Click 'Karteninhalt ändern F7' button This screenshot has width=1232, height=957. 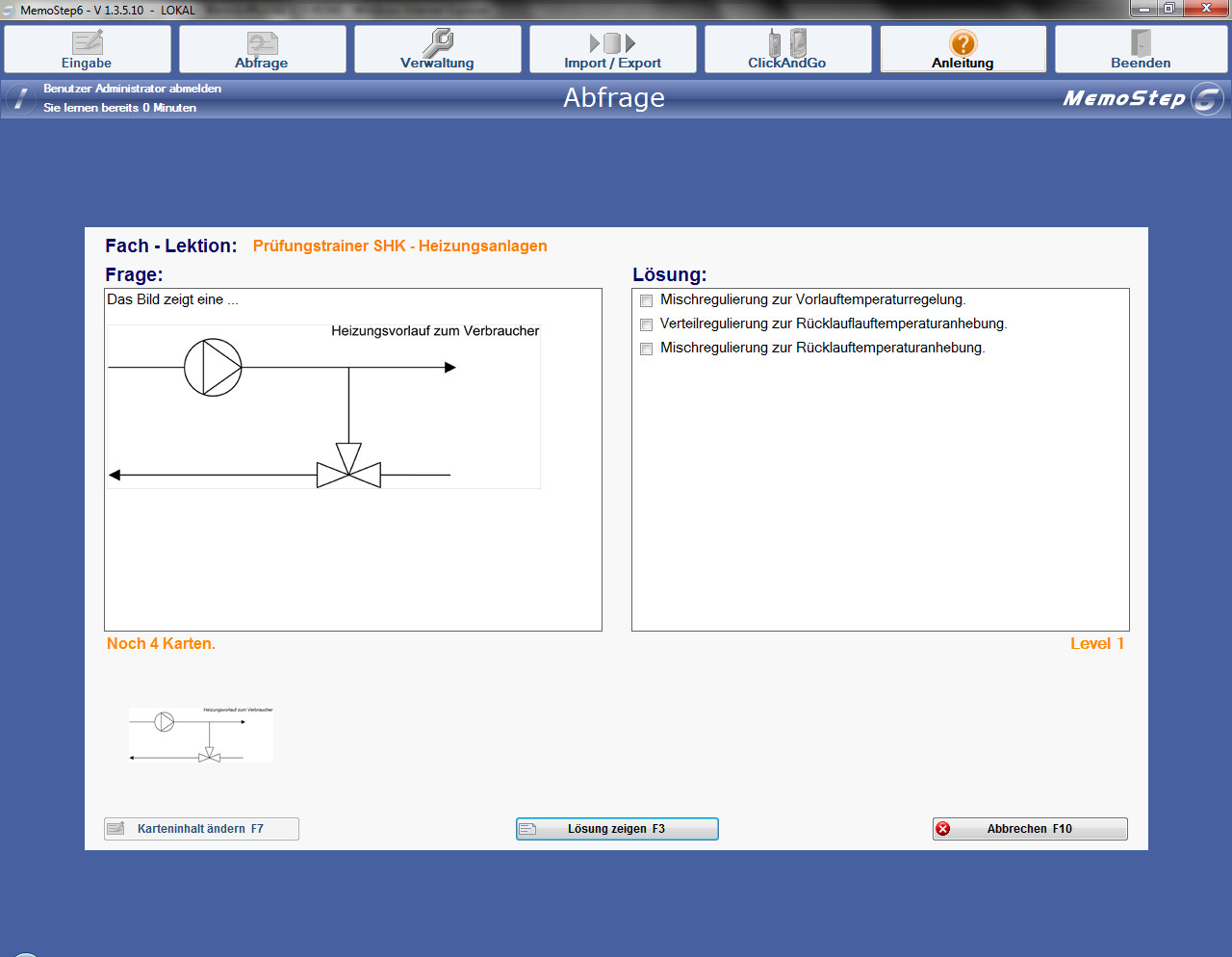click(201, 829)
